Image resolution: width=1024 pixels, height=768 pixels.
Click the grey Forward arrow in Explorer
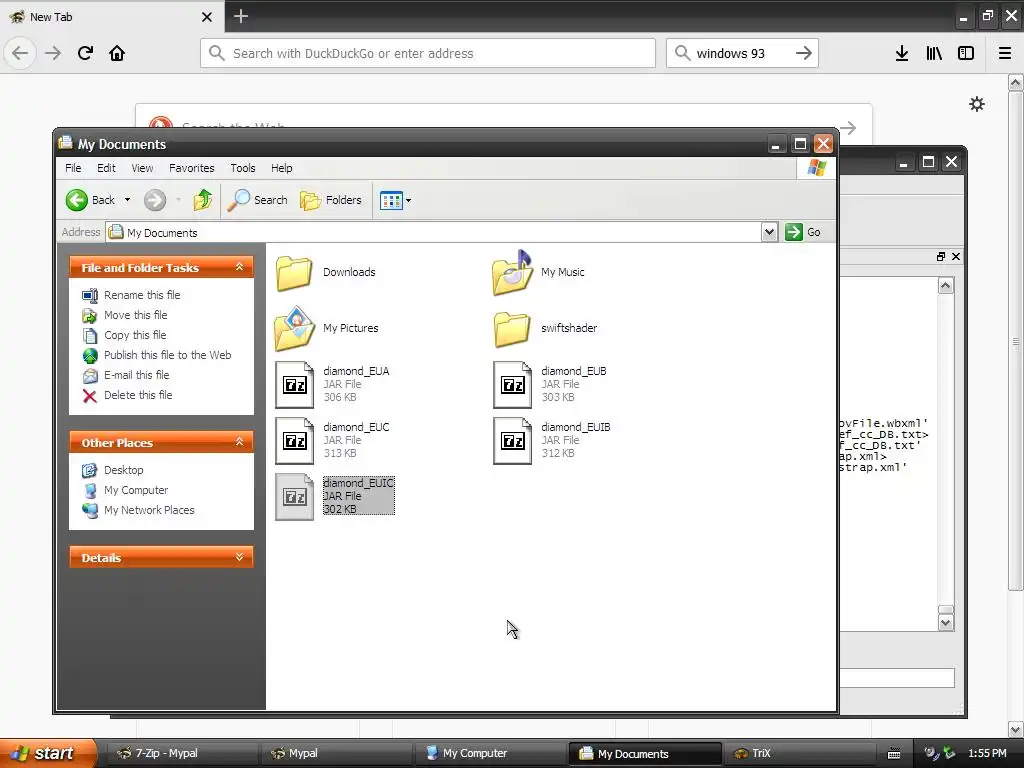155,200
